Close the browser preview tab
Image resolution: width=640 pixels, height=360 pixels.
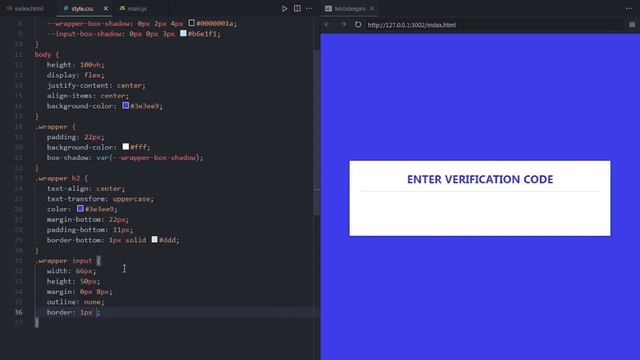point(372,8)
